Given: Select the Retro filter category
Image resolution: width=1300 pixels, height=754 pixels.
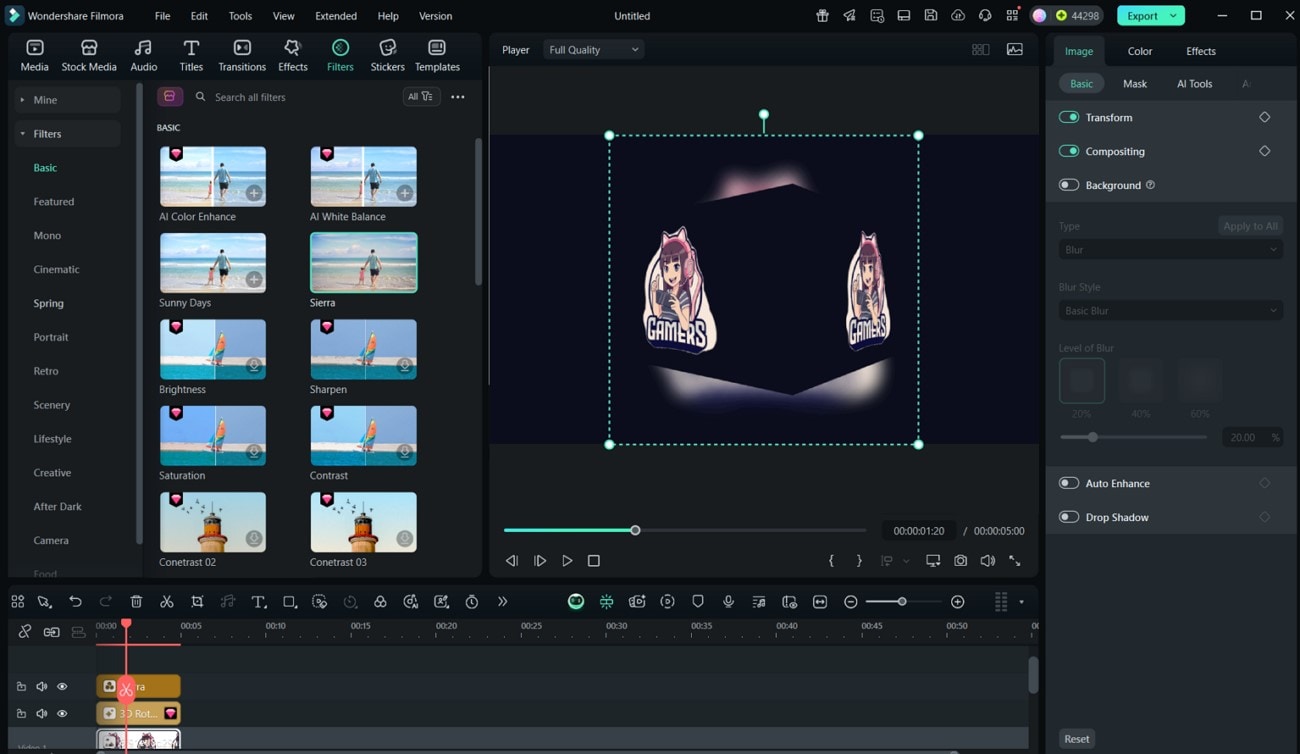Looking at the screenshot, I should click(x=46, y=371).
